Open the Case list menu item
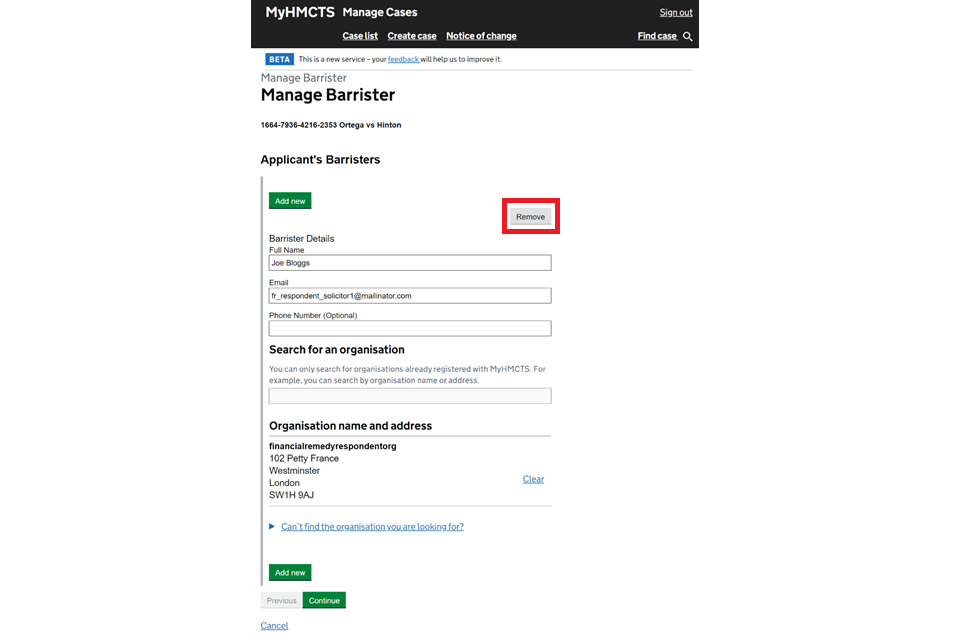This screenshot has height=640, width=960. coord(360,36)
